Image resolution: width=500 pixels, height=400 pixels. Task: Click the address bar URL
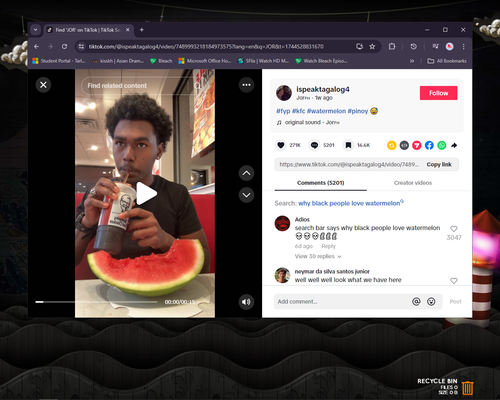point(206,47)
